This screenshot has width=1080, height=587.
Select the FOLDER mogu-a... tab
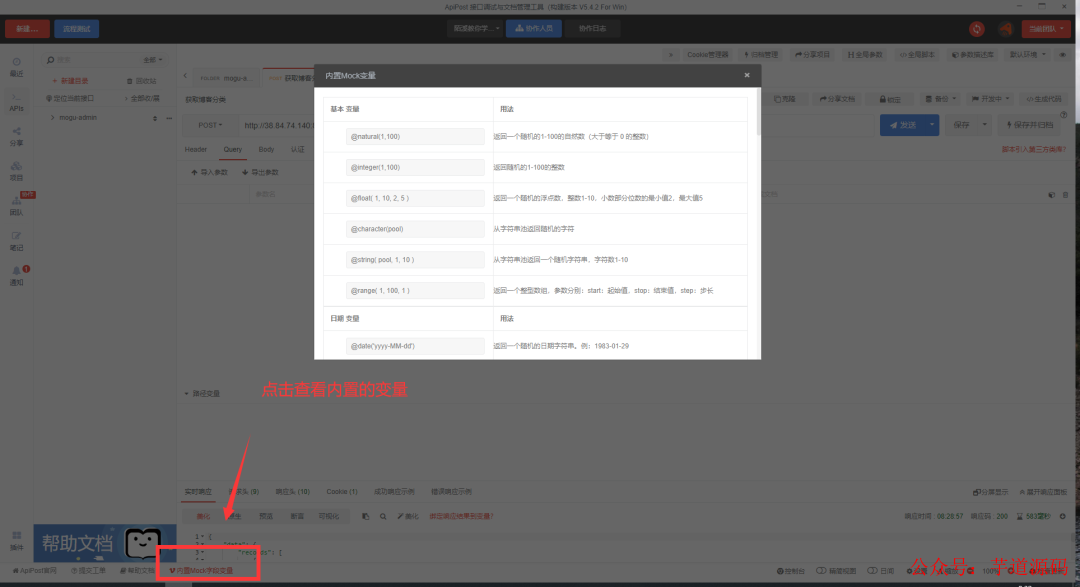[227, 79]
